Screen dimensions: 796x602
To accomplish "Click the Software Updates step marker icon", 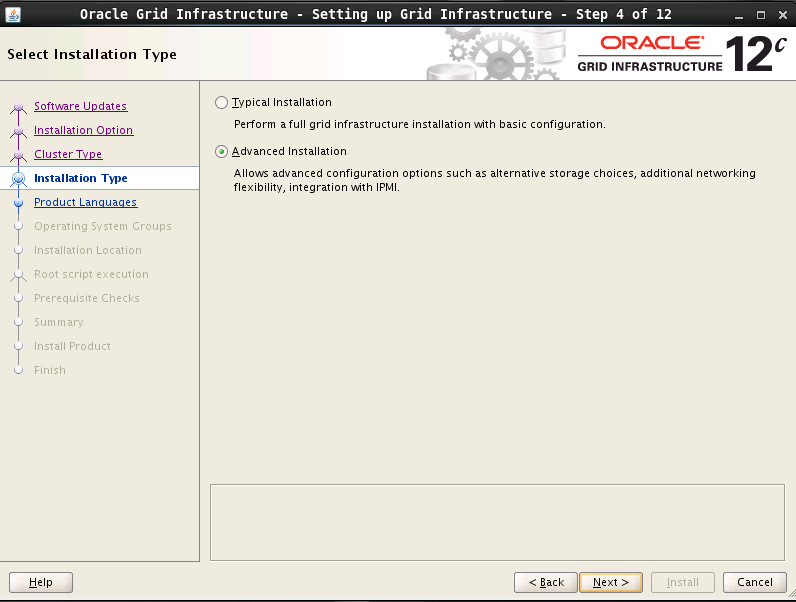I will coord(18,107).
